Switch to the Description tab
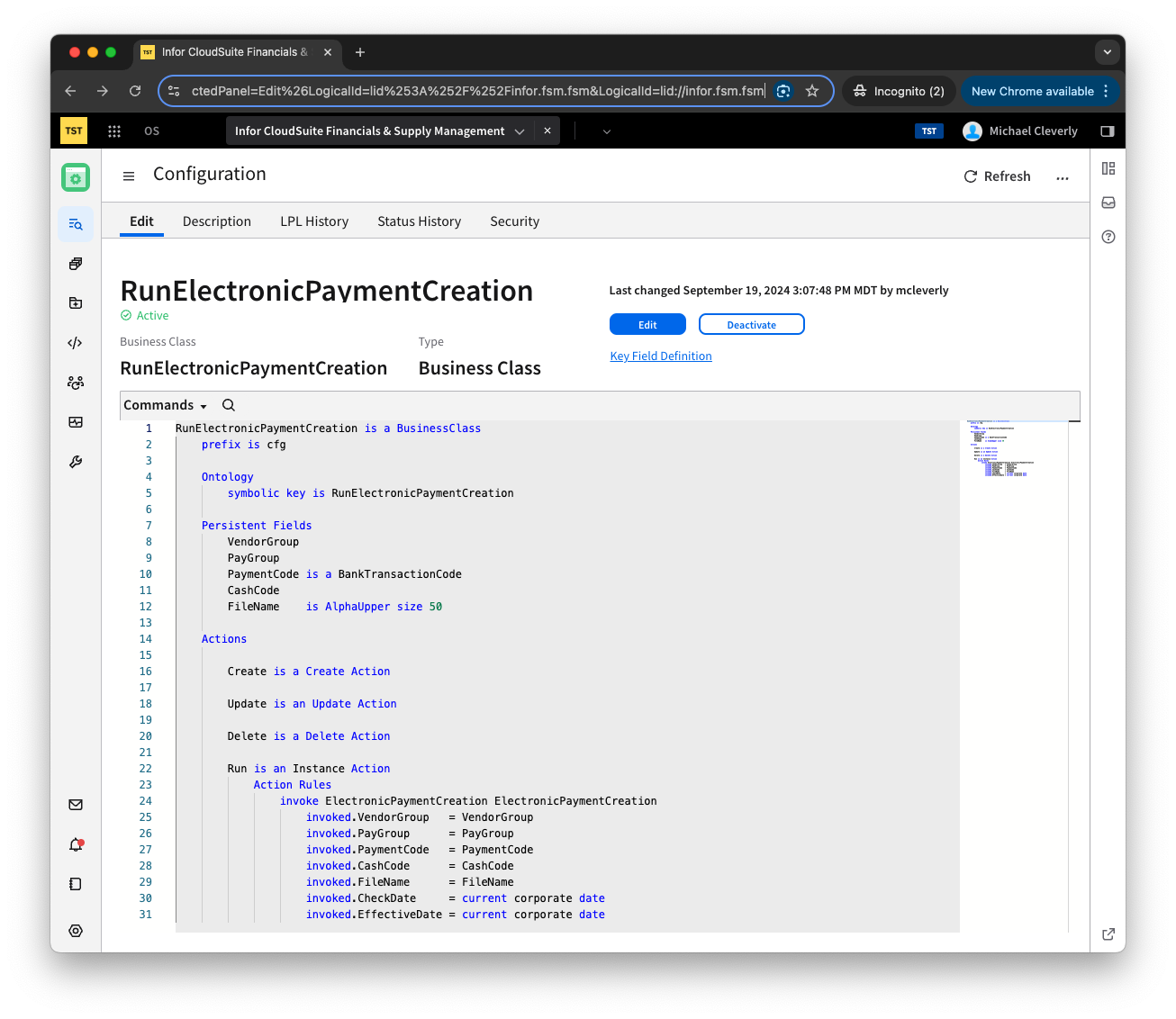 point(217,221)
